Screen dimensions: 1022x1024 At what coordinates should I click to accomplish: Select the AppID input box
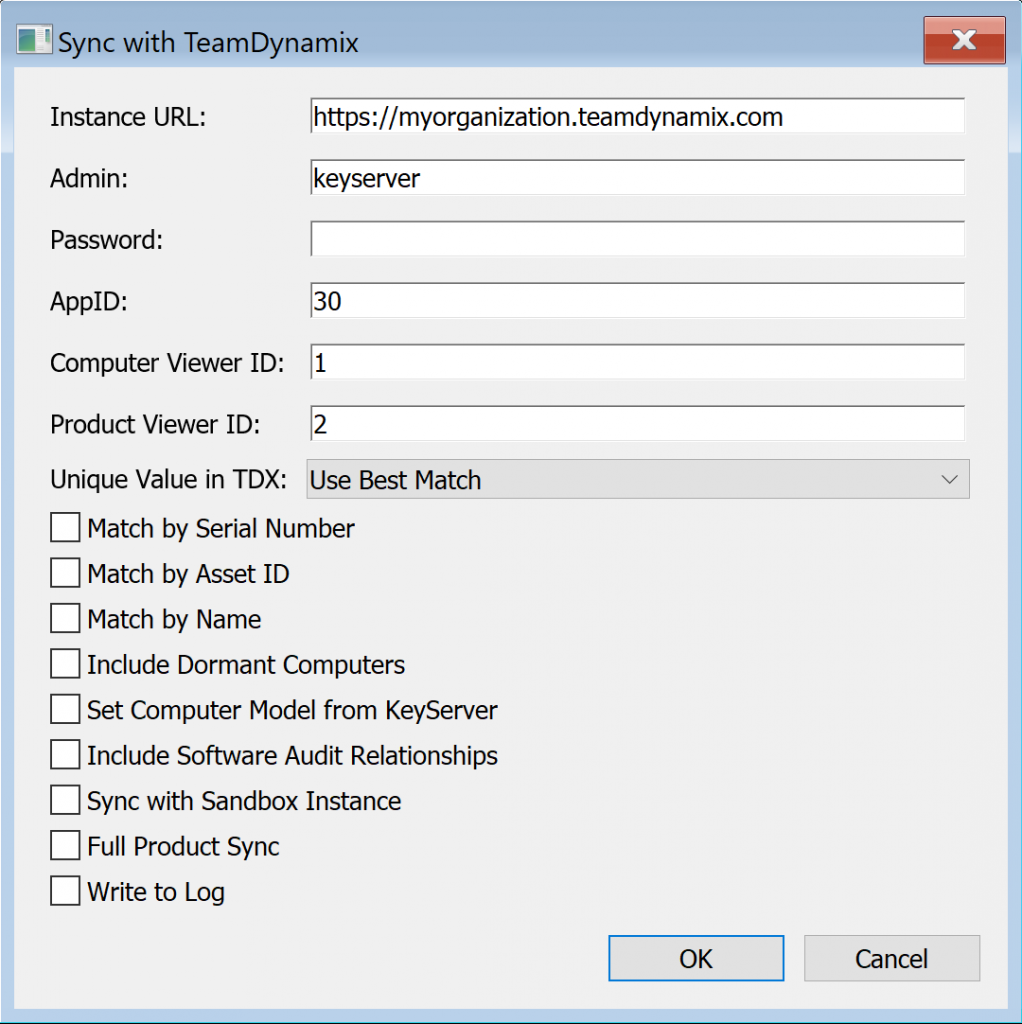point(637,300)
